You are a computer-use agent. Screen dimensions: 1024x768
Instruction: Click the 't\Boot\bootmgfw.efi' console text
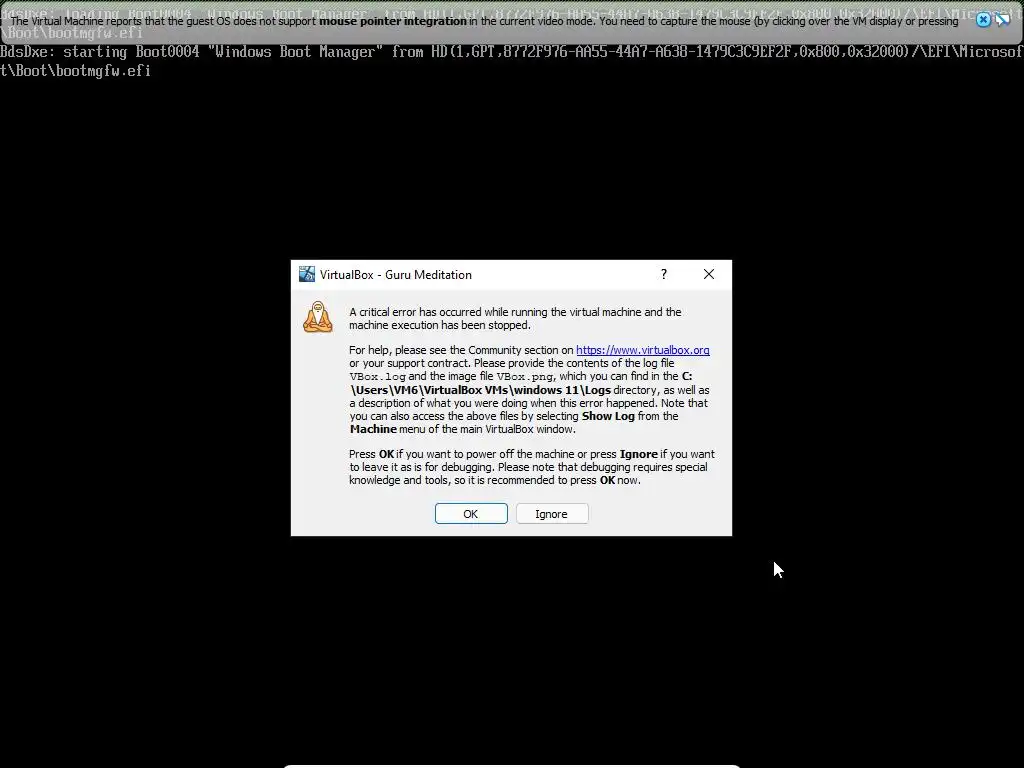point(75,71)
